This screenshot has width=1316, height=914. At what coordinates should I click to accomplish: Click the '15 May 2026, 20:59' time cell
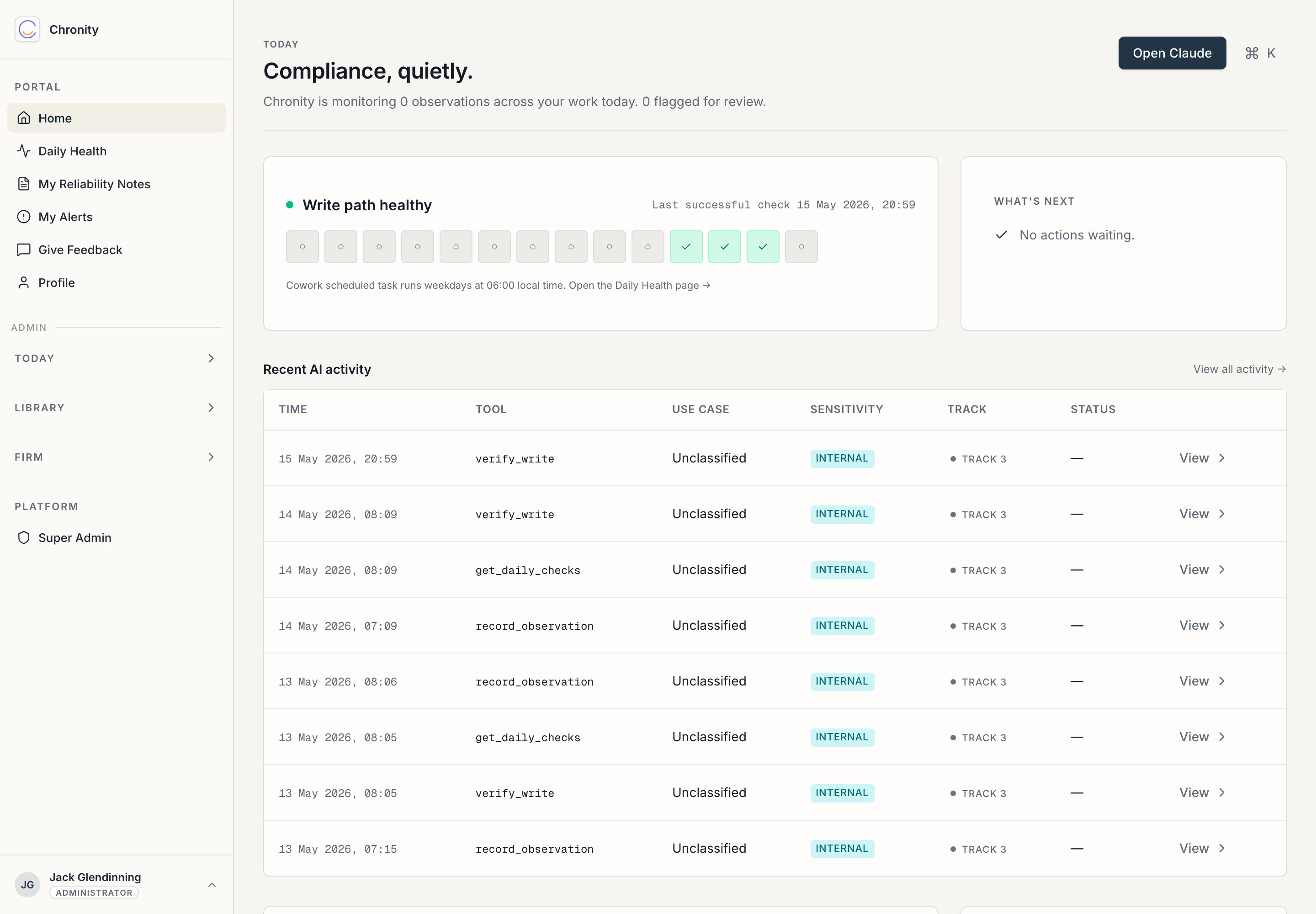coord(338,459)
